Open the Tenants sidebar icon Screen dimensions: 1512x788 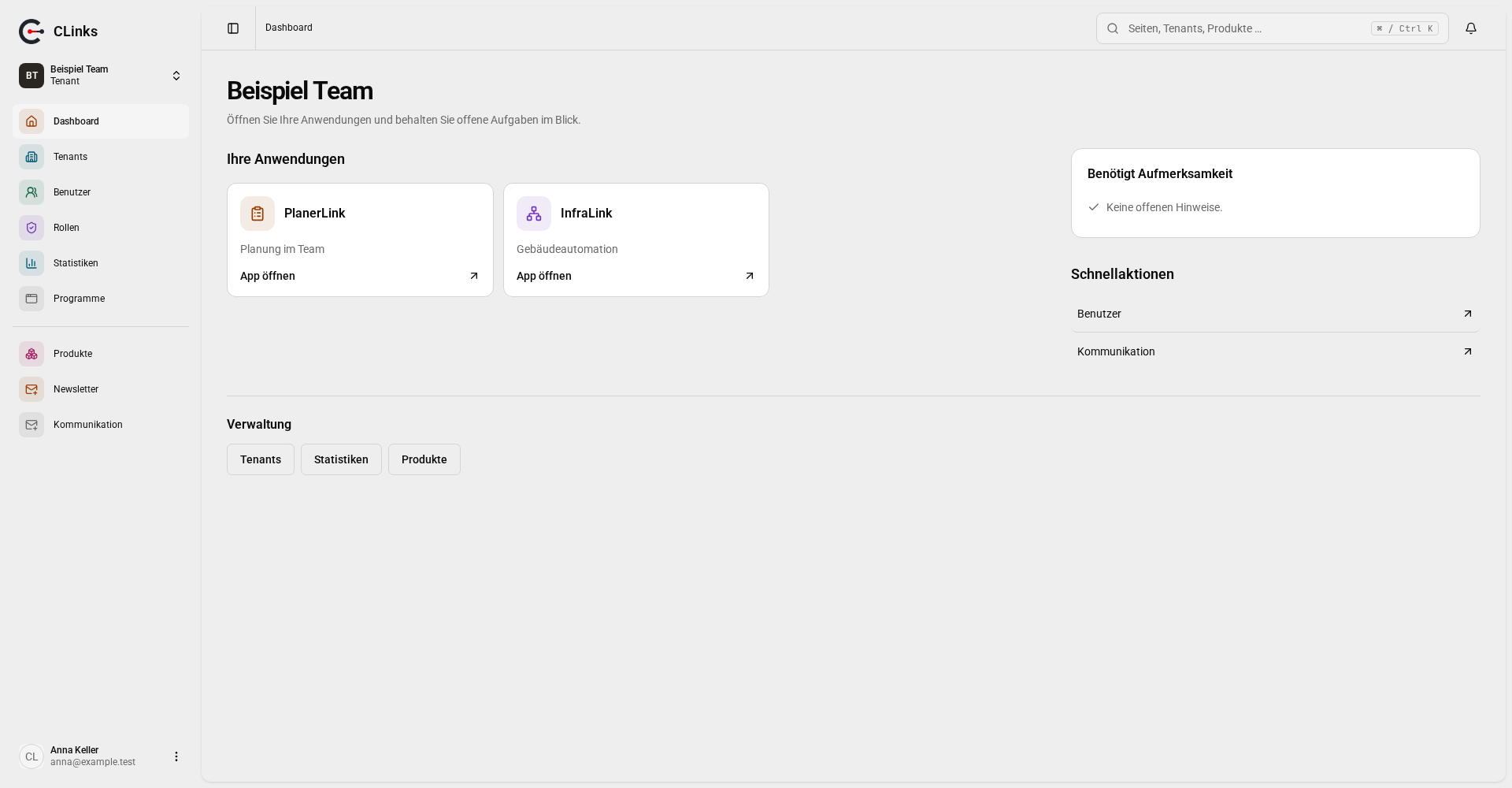[x=31, y=157]
